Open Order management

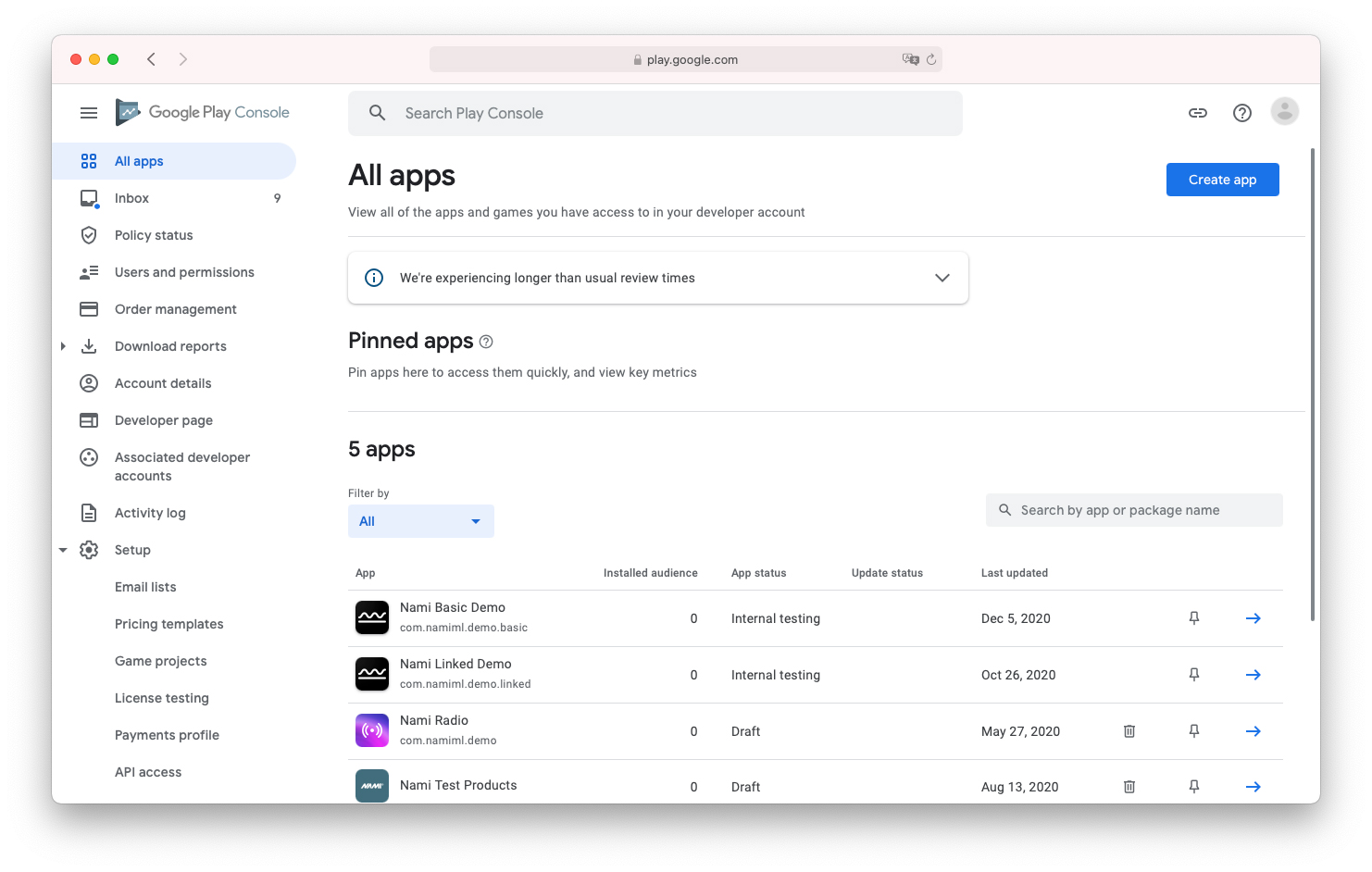click(x=174, y=309)
